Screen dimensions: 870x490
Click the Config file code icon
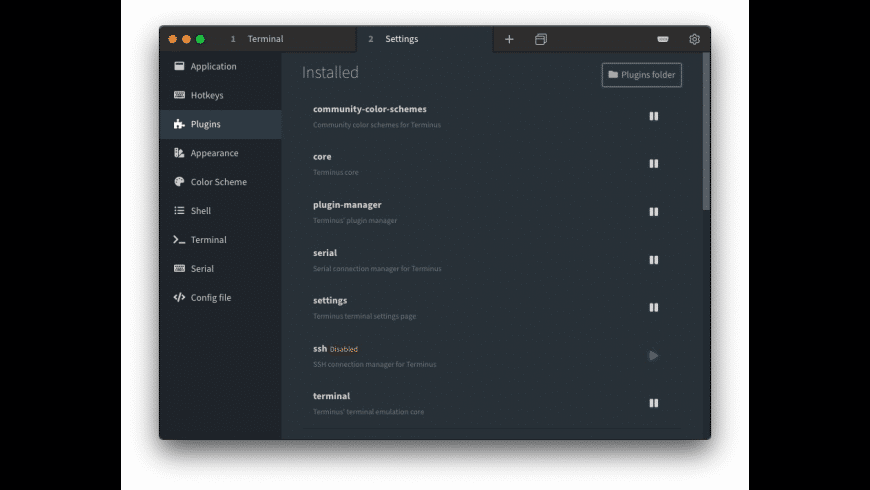179,297
